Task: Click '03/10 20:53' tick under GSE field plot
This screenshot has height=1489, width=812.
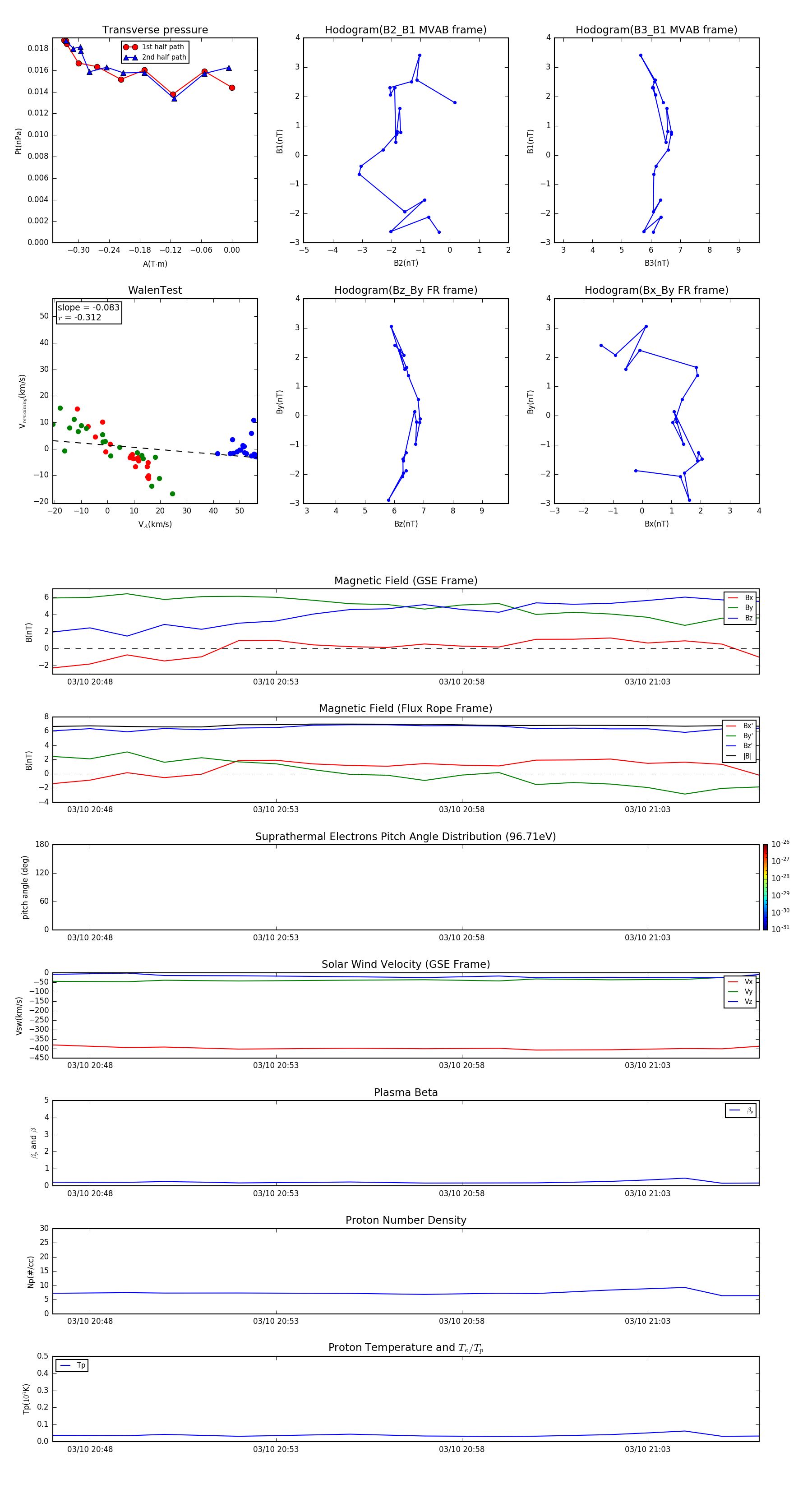Action: (x=276, y=681)
